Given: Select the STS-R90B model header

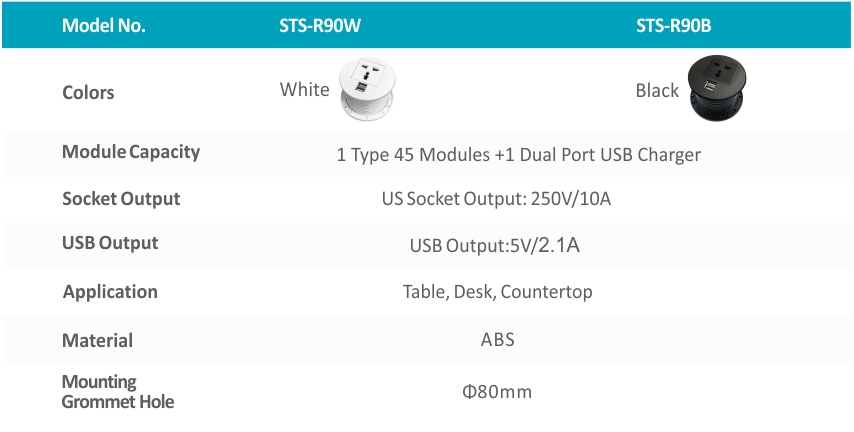Looking at the screenshot, I should pyautogui.click(x=673, y=26).
